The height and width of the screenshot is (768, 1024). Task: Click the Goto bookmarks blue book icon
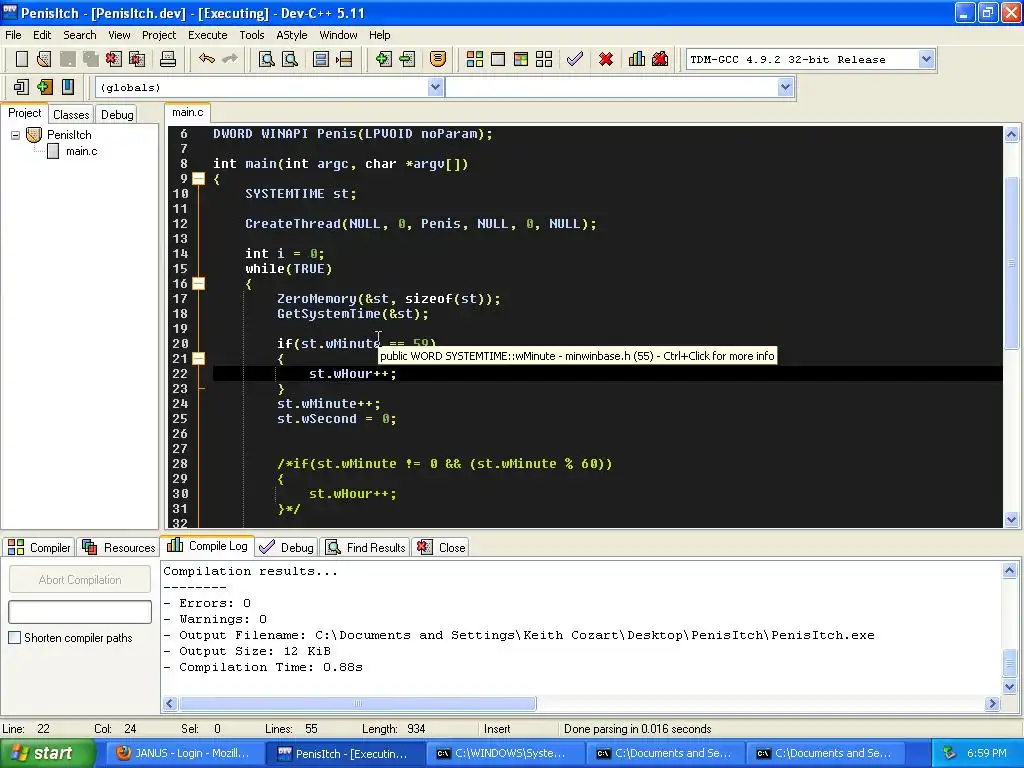click(67, 87)
